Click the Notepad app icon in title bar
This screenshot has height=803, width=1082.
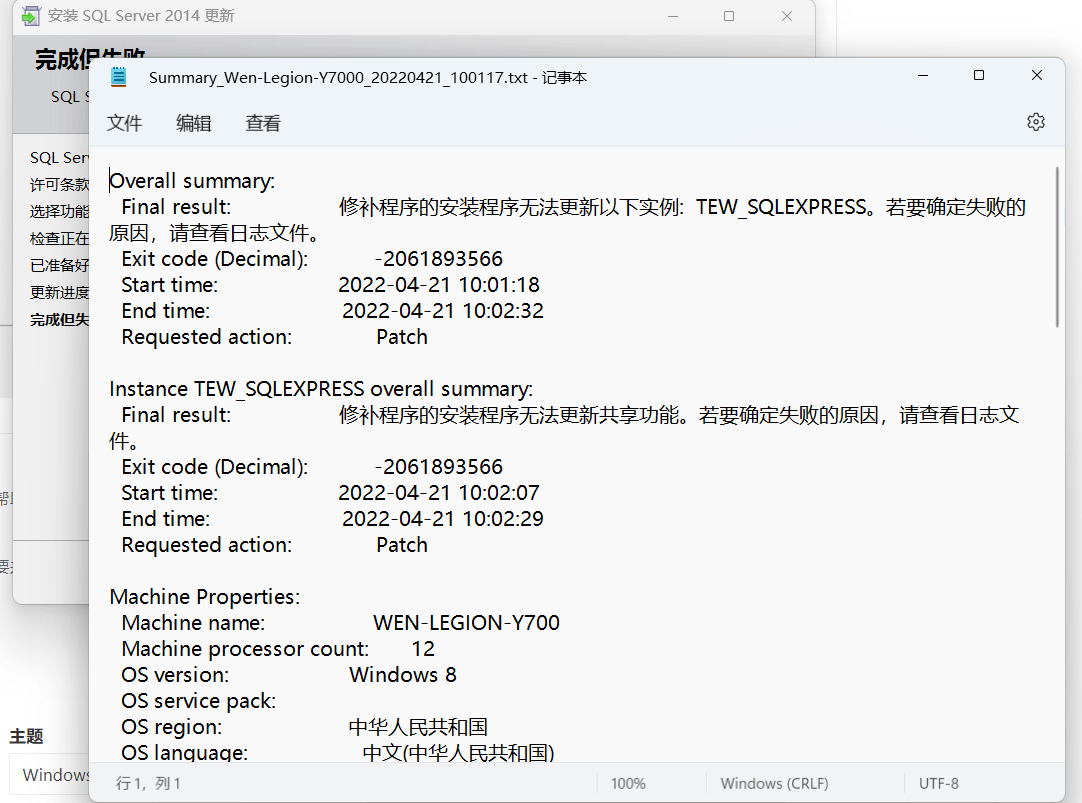119,77
